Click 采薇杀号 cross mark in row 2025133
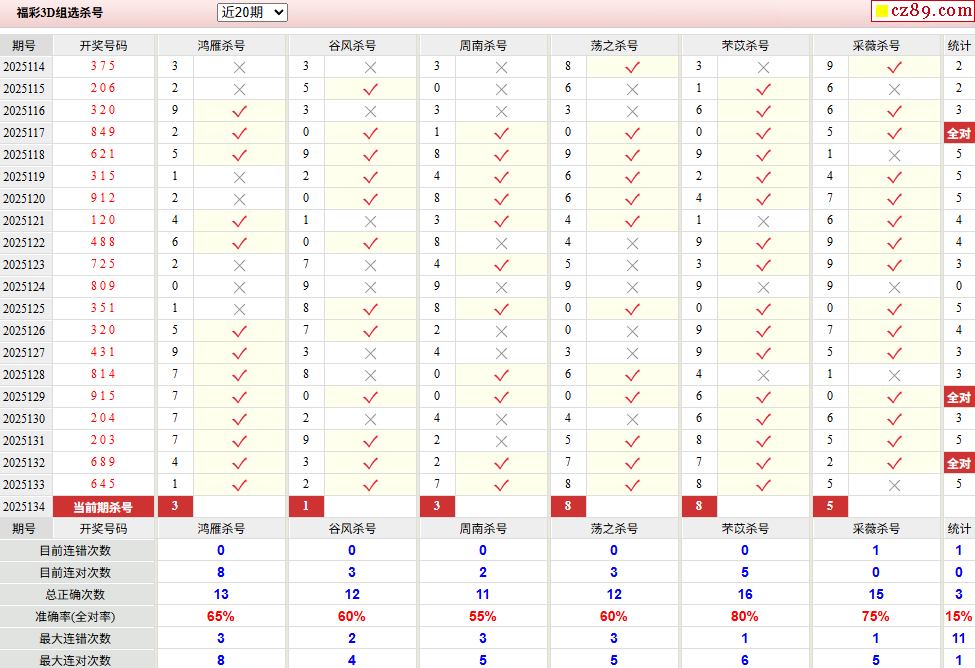 tap(894, 485)
